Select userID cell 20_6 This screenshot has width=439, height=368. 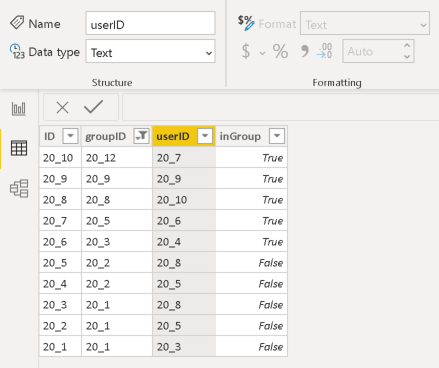[x=184, y=221]
